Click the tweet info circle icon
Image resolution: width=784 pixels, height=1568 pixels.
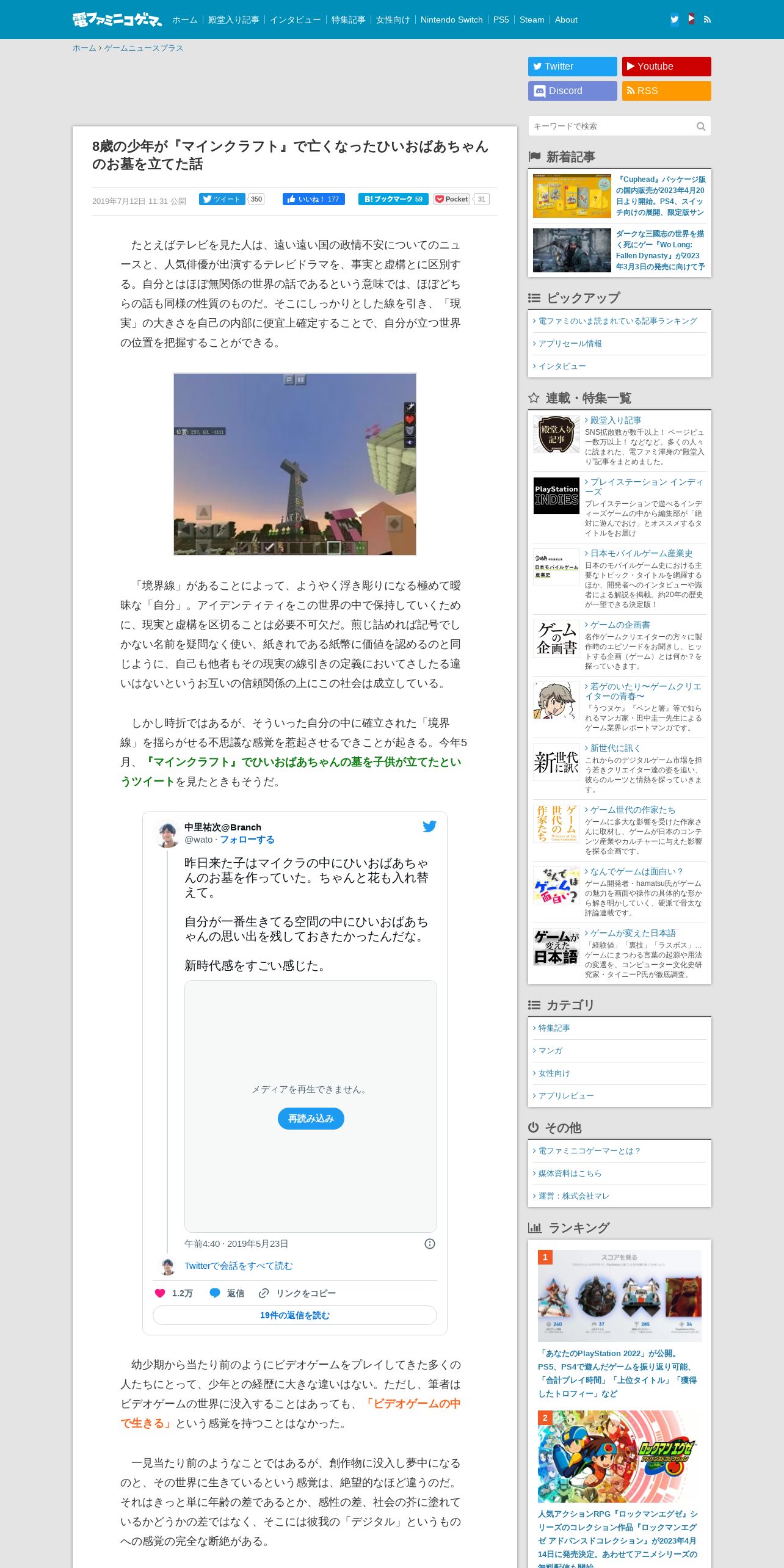click(x=430, y=1244)
